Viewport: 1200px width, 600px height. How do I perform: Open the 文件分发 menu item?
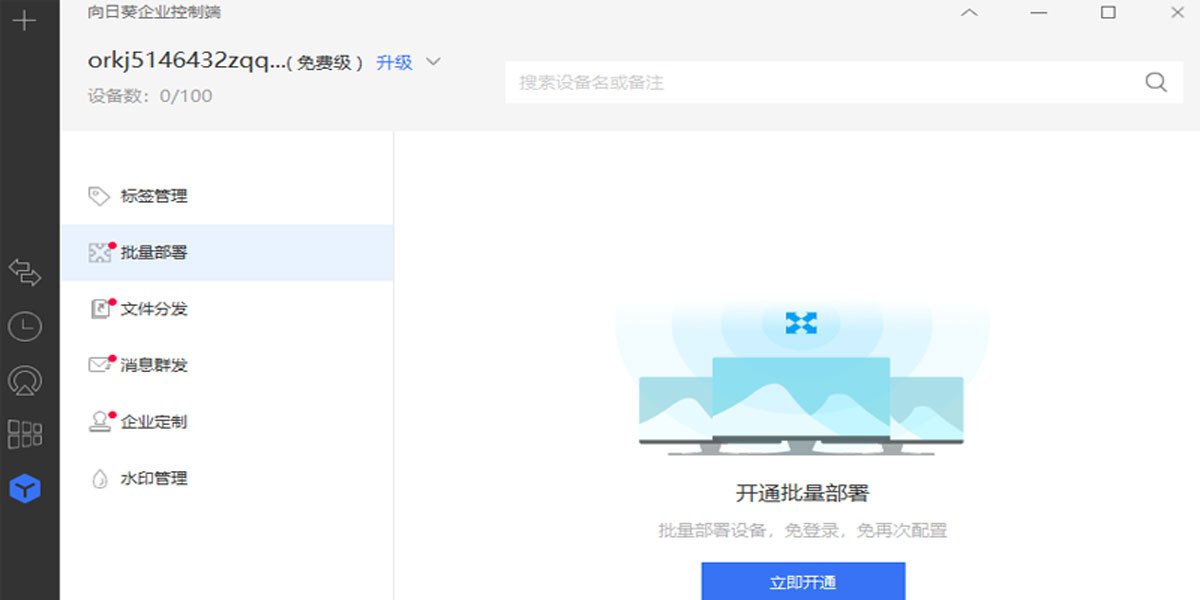pyautogui.click(x=154, y=309)
